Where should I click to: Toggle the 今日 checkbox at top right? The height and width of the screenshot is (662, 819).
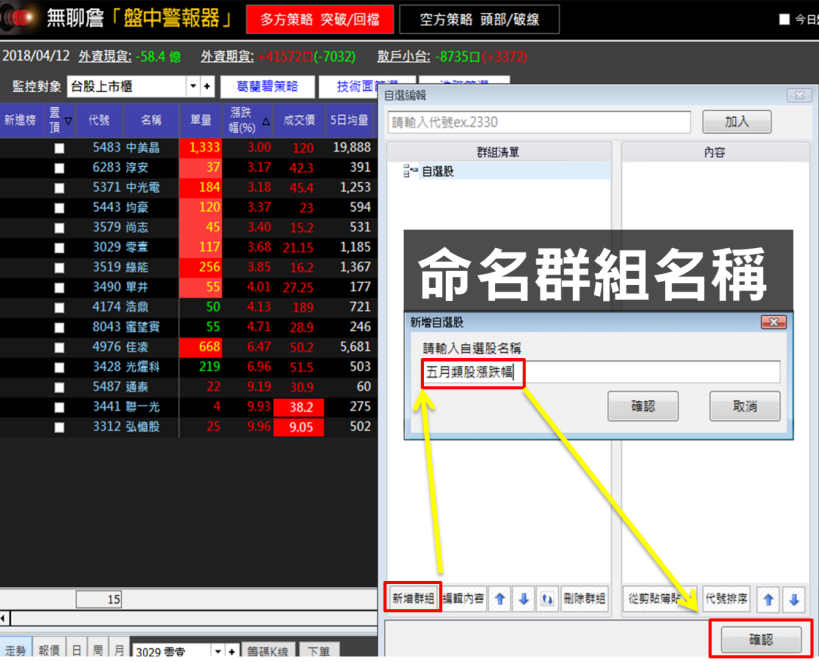(784, 19)
